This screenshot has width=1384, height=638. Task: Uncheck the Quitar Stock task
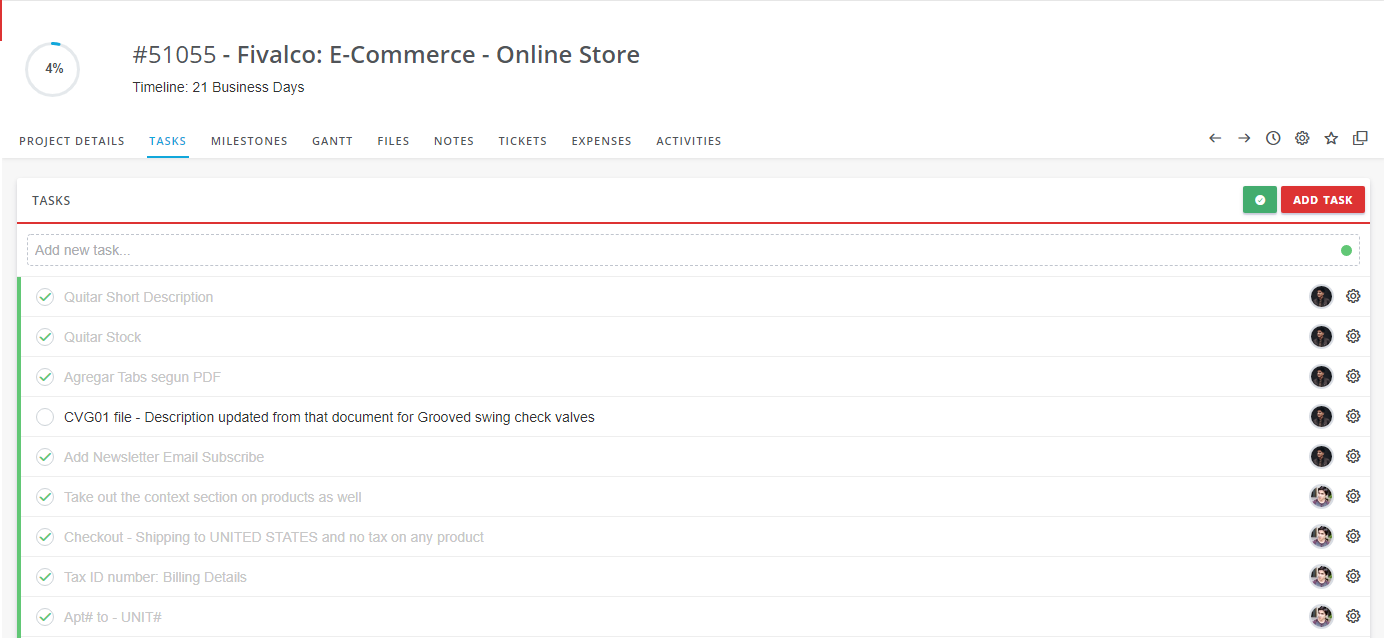tap(45, 337)
